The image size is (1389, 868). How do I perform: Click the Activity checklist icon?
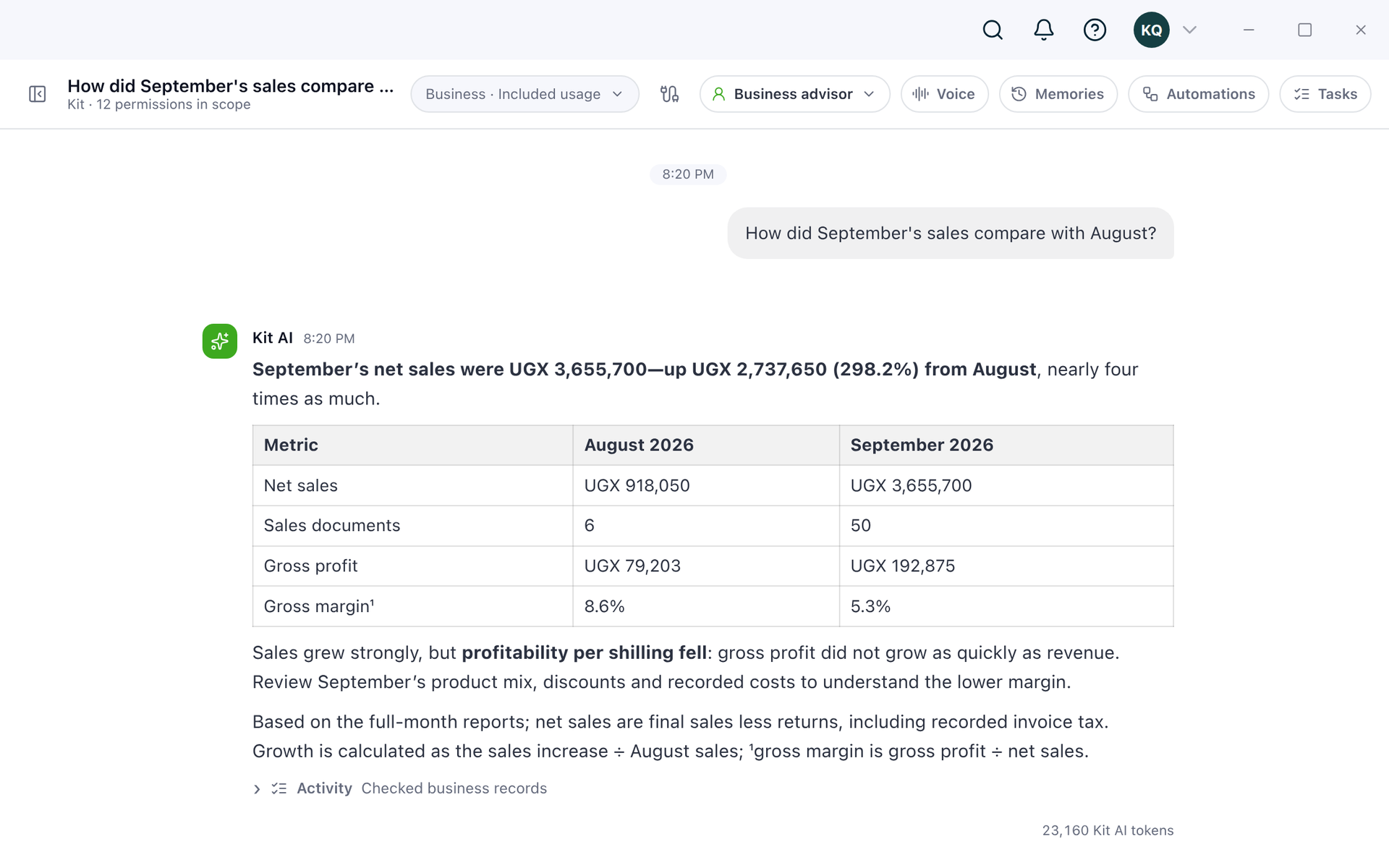click(279, 788)
